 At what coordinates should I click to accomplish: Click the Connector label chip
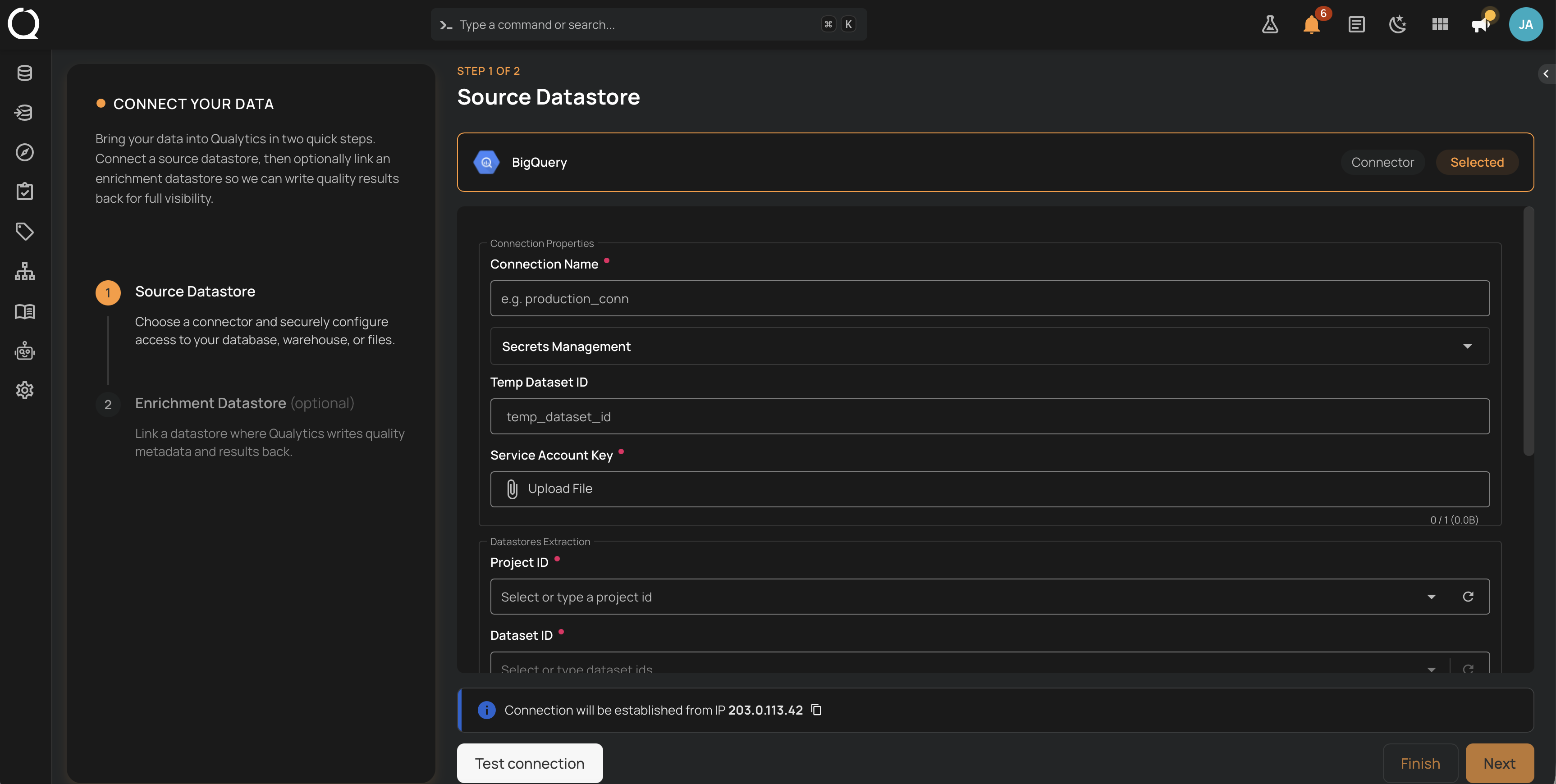click(1382, 162)
